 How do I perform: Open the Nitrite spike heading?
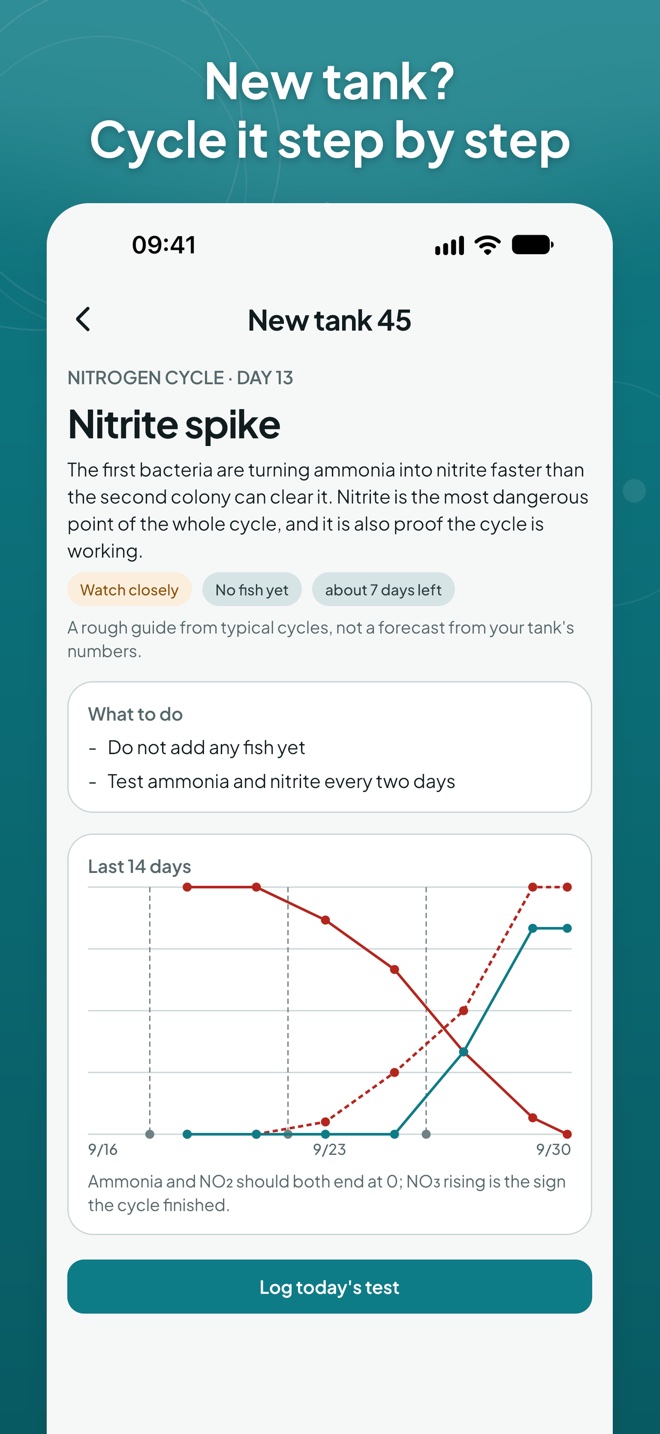pos(174,425)
